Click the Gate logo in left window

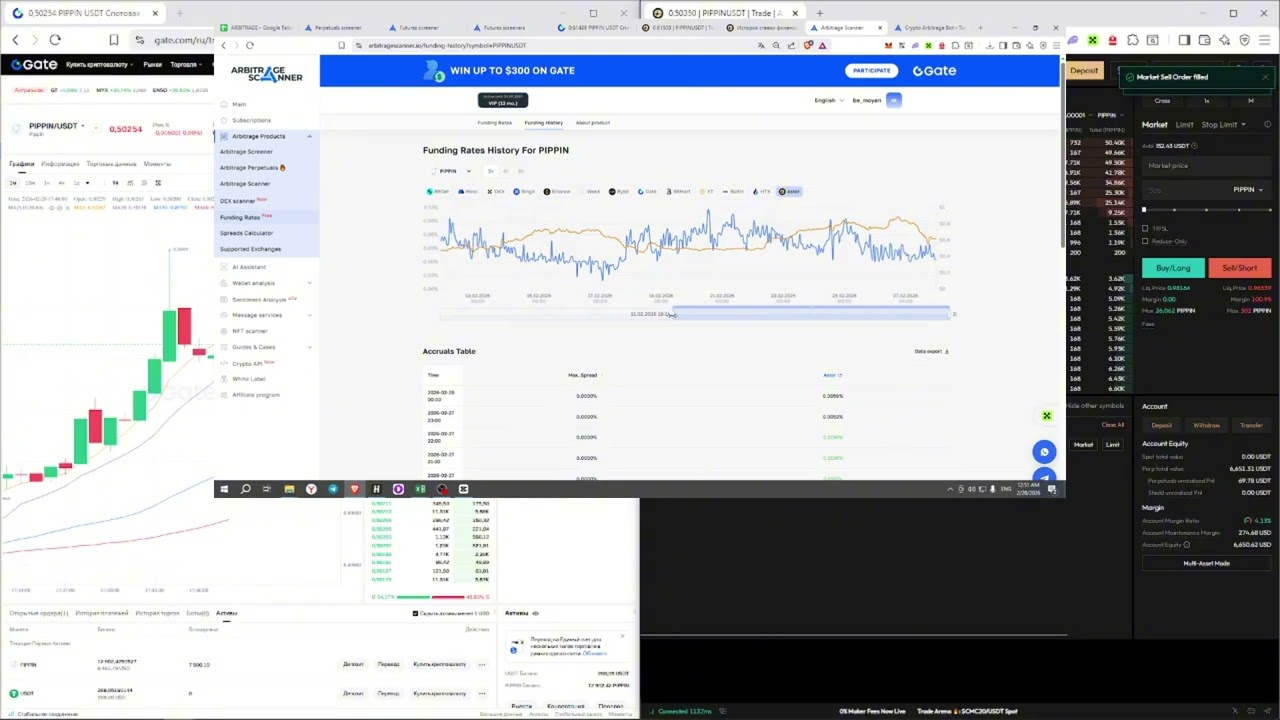coord(34,64)
